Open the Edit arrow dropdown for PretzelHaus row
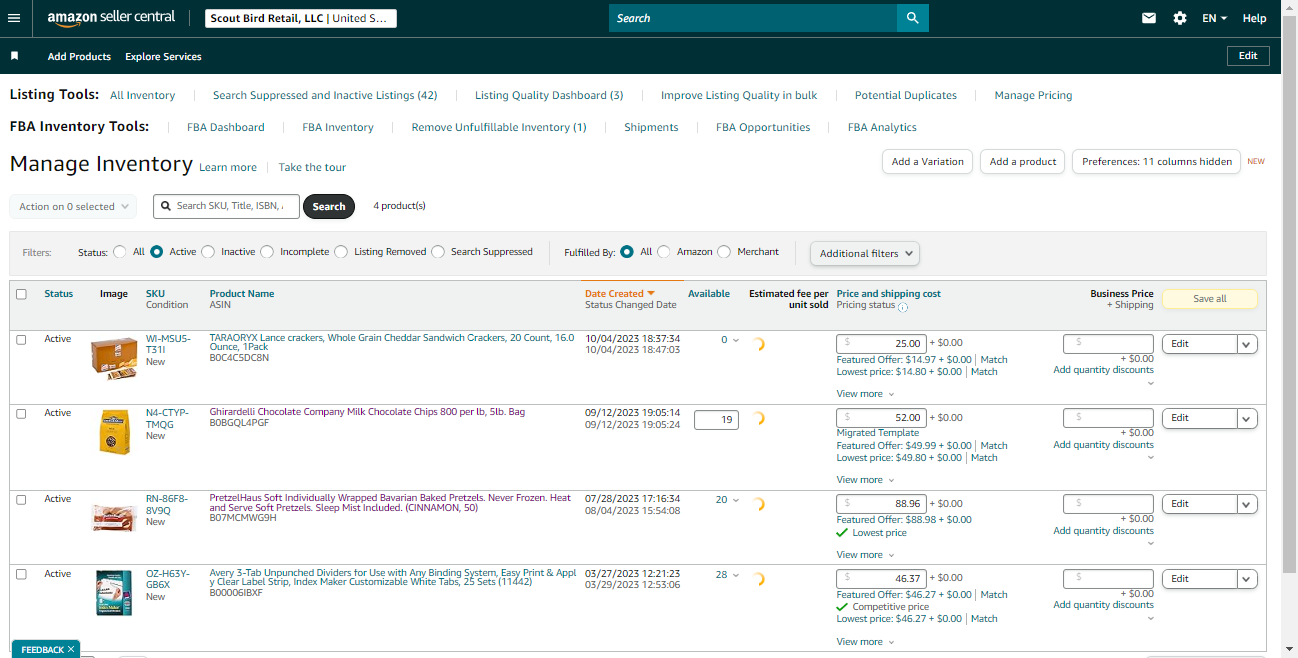Screen dimensions: 1298x658 tap(1247, 504)
